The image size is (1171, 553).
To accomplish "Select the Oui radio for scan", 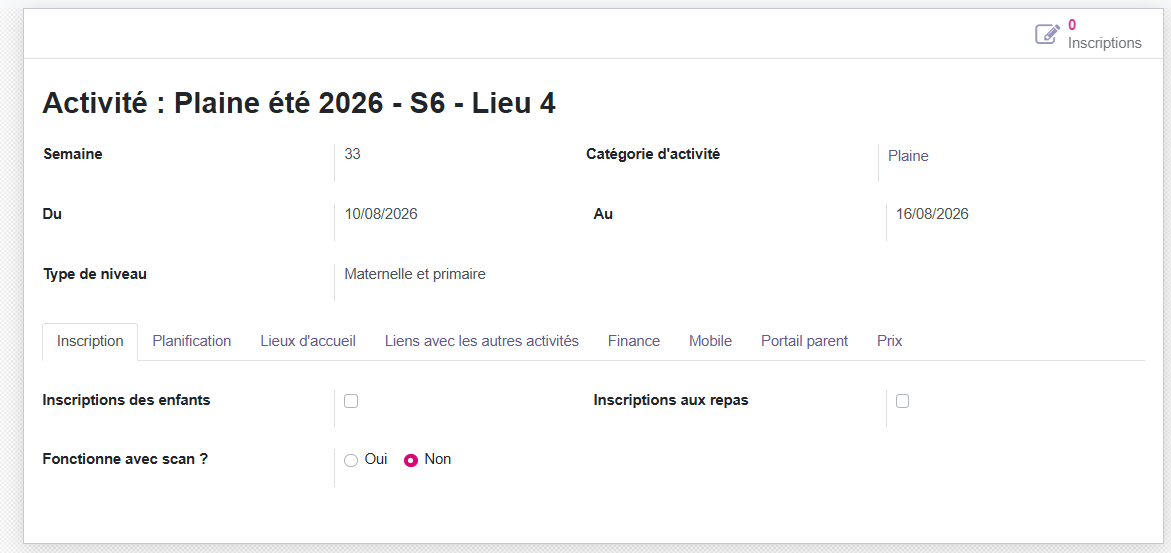I will click(351, 460).
